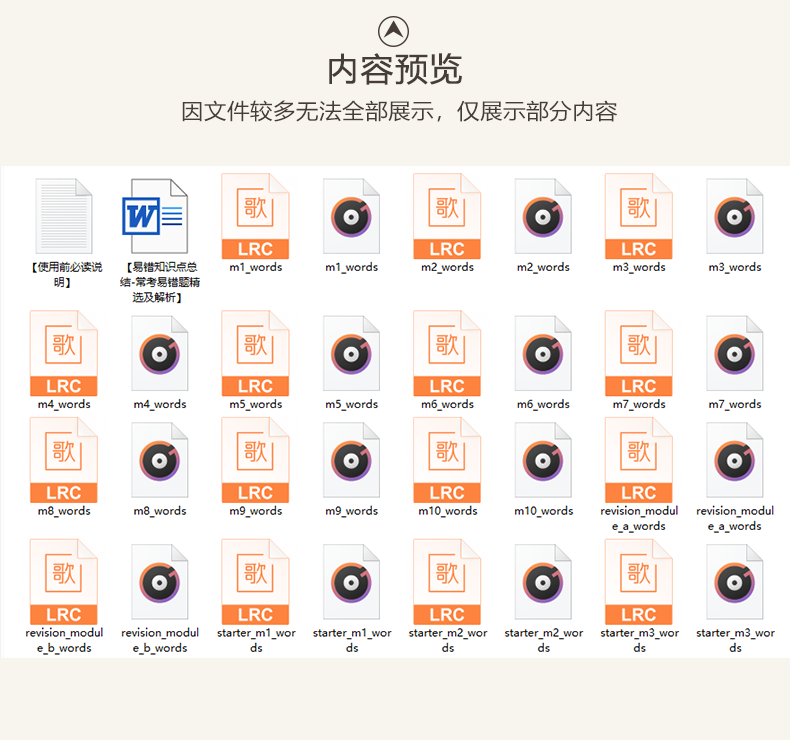Image resolution: width=790 pixels, height=740 pixels.
Task: Click starter_m2_words name under the LRC icon
Action: [447, 640]
